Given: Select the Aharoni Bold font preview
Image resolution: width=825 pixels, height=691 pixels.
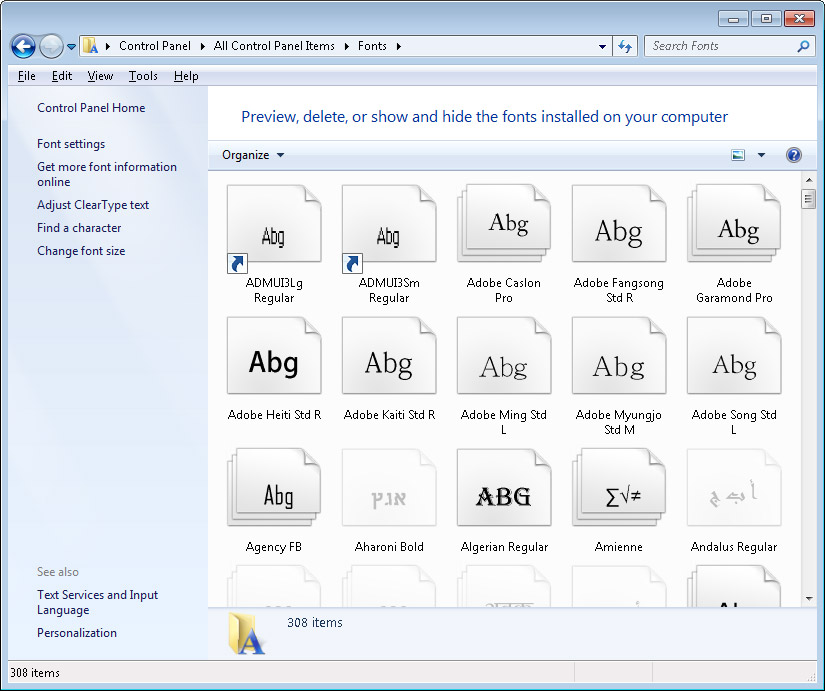Looking at the screenshot, I should [x=389, y=487].
